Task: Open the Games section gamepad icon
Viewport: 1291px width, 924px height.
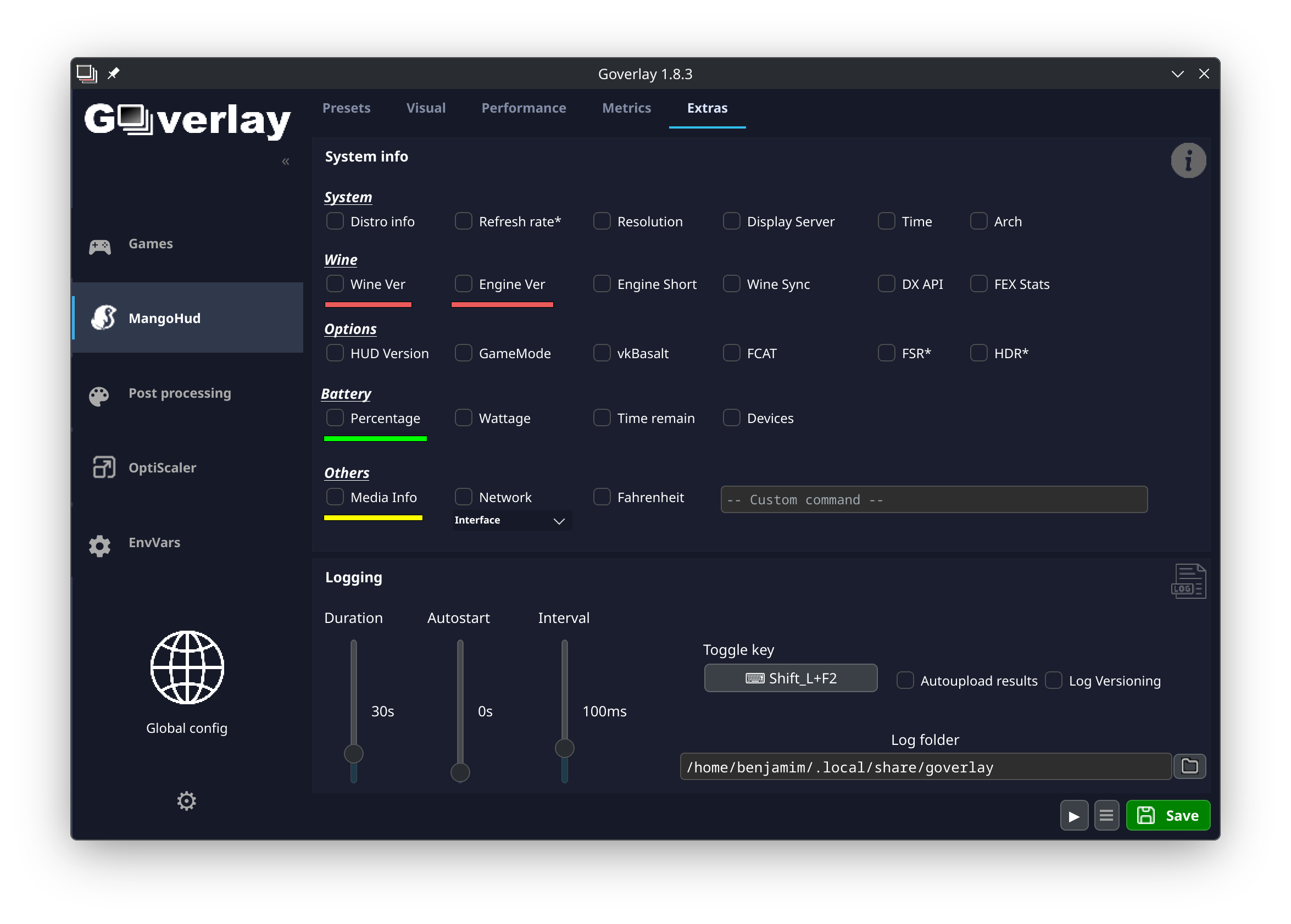Action: click(x=99, y=246)
